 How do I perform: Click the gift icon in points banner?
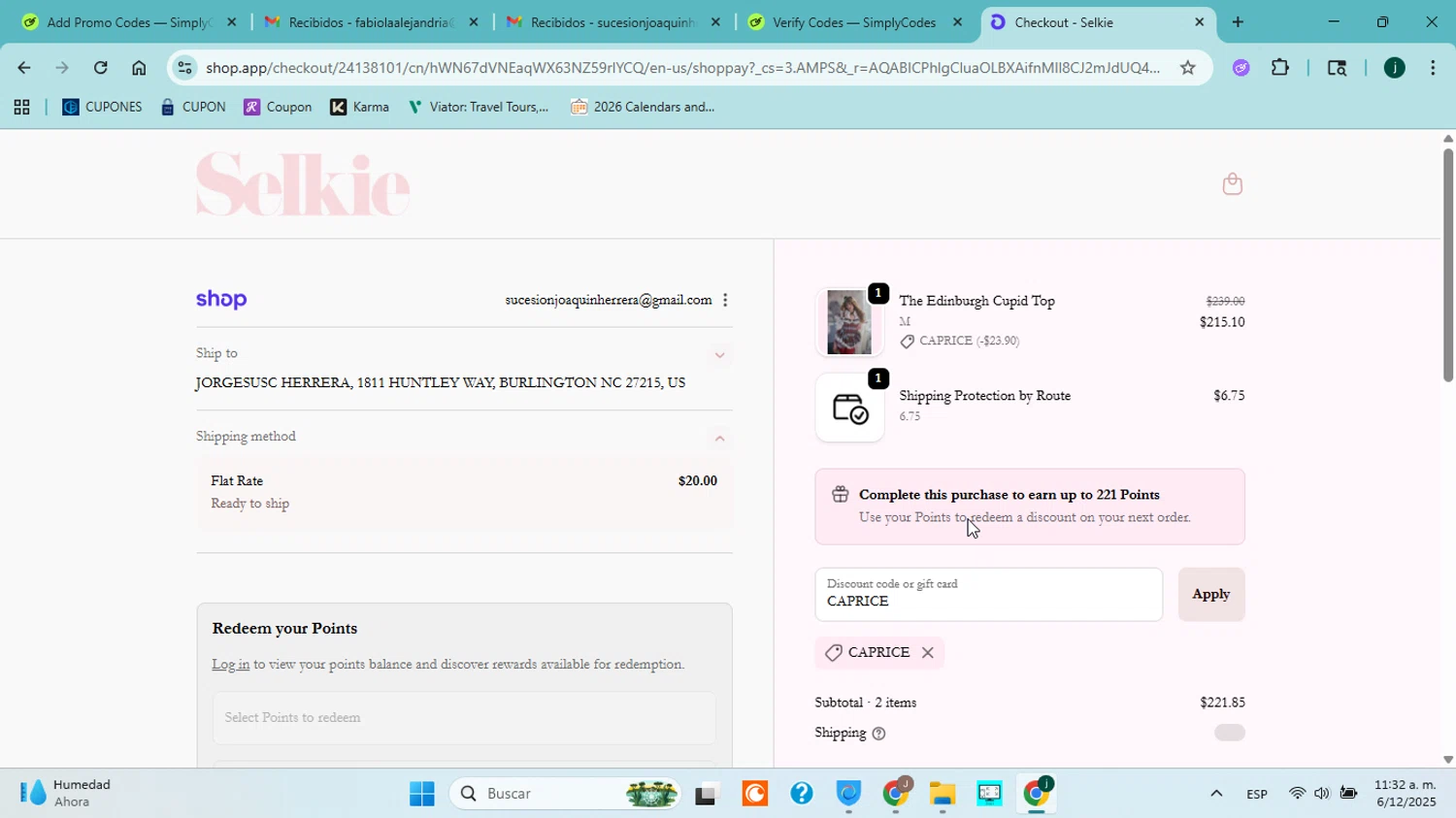(841, 495)
